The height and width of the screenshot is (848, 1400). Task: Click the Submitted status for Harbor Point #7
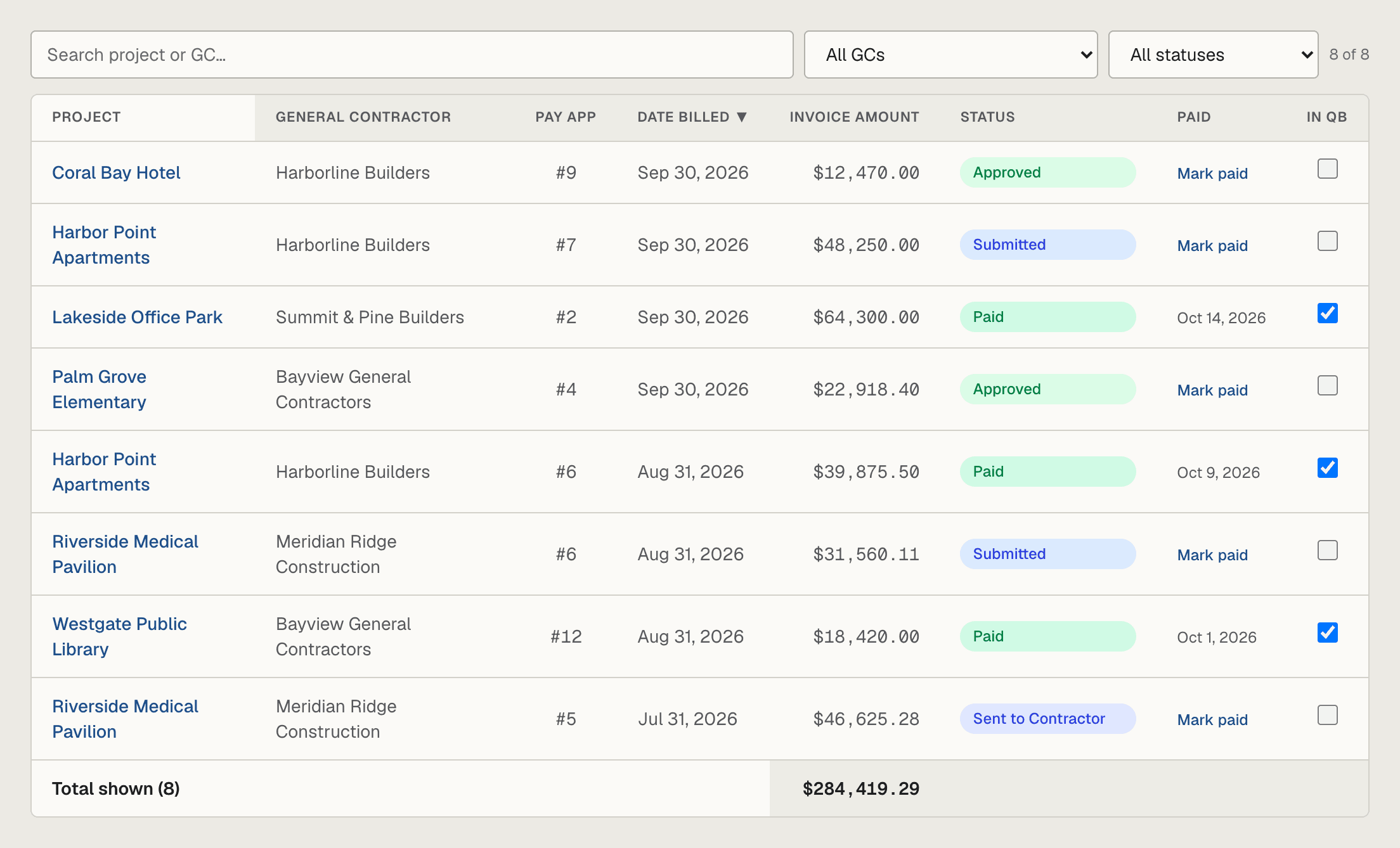click(x=1047, y=245)
